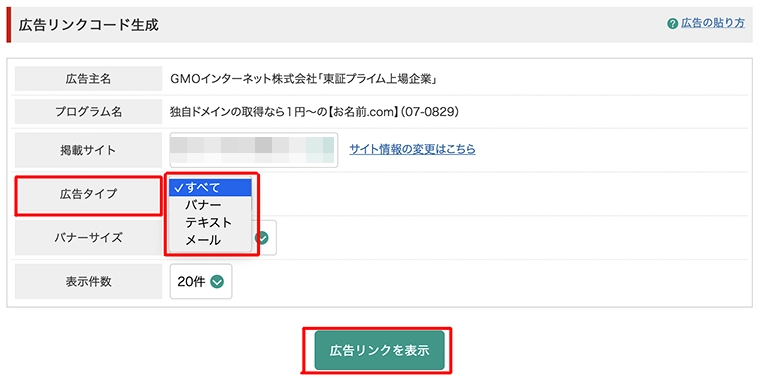Viewport: 760px width, 379px height.
Task: Click the help question-mark icon
Action: 672,24
